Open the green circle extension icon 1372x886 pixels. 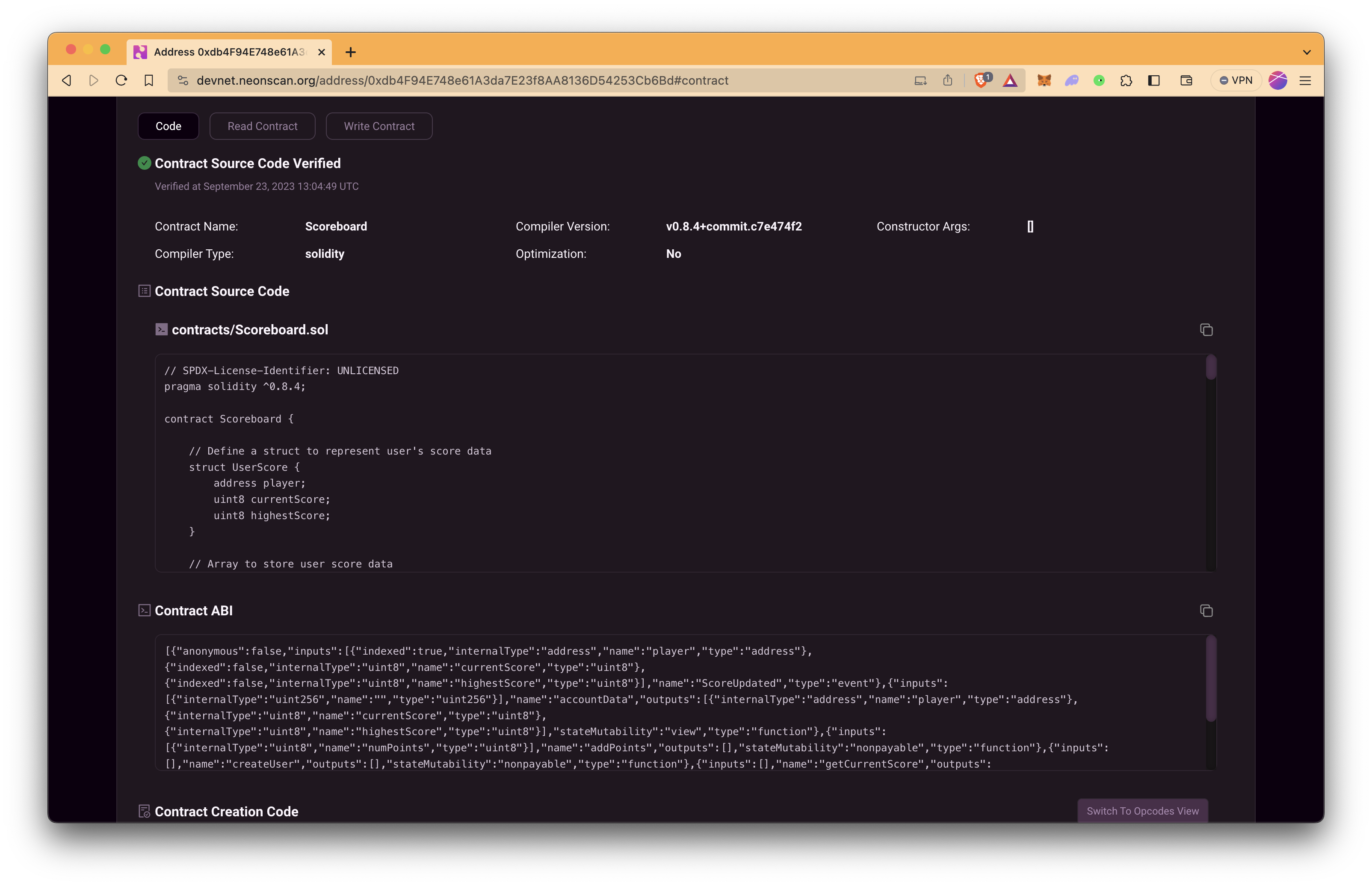click(1099, 80)
